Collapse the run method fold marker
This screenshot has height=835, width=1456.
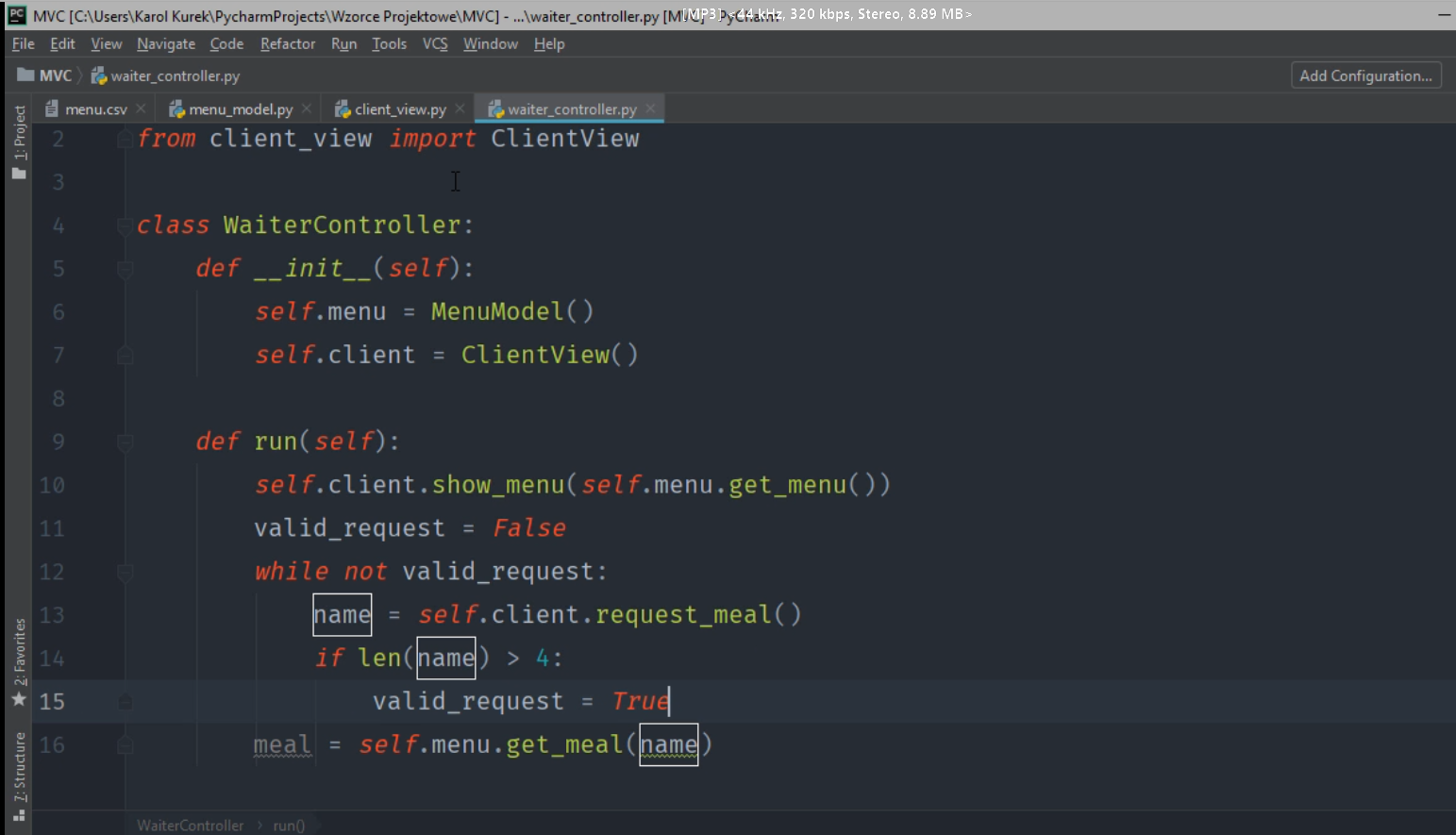(125, 442)
